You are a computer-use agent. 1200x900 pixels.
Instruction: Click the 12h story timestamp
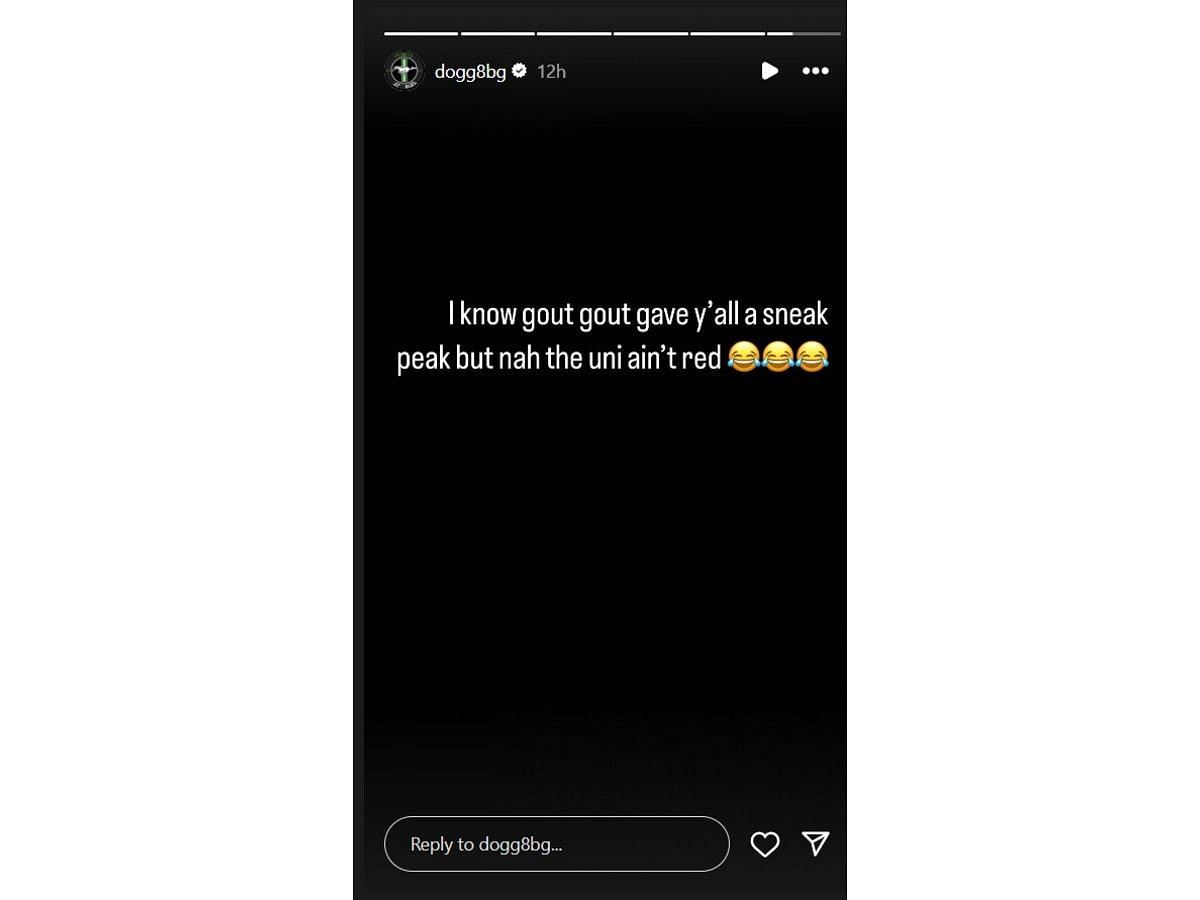(551, 71)
